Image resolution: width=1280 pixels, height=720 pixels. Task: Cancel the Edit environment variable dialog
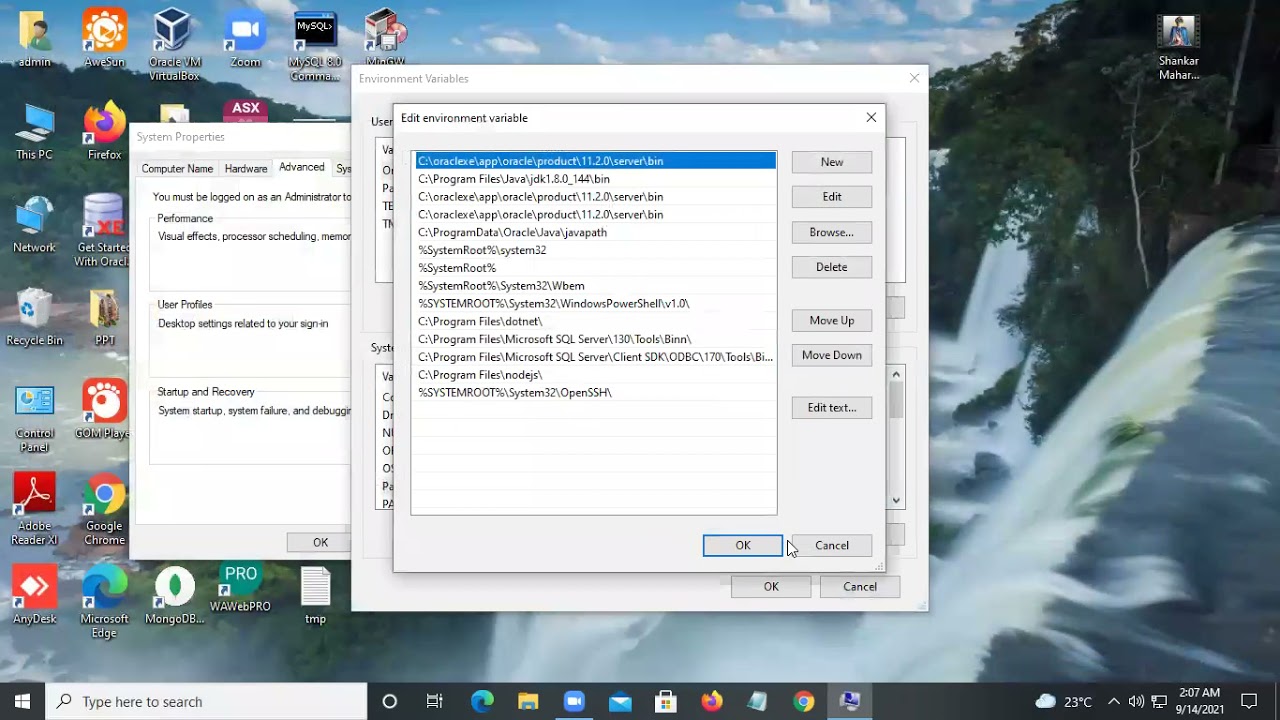click(831, 545)
